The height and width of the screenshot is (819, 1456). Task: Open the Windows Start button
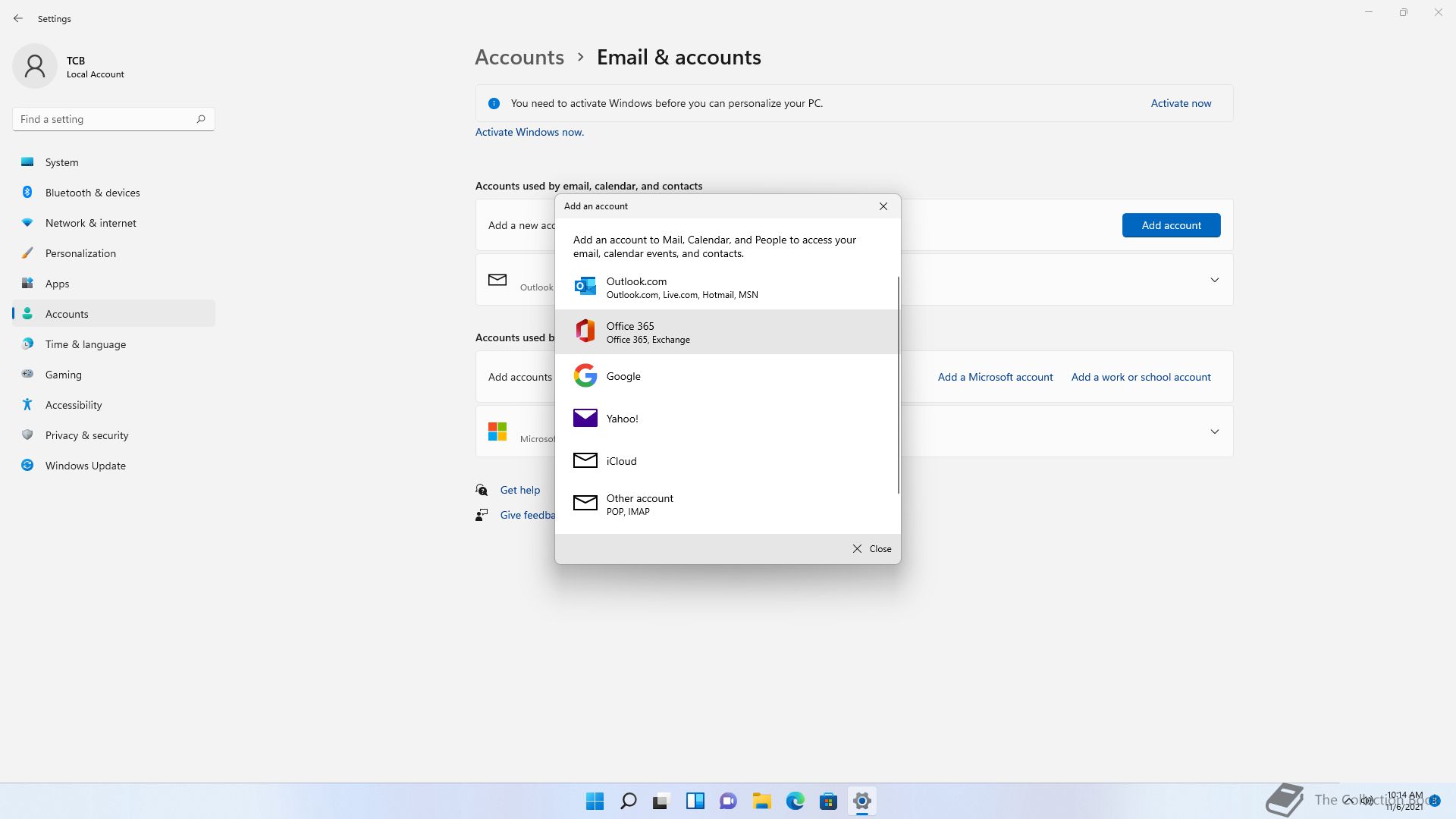pos(595,801)
